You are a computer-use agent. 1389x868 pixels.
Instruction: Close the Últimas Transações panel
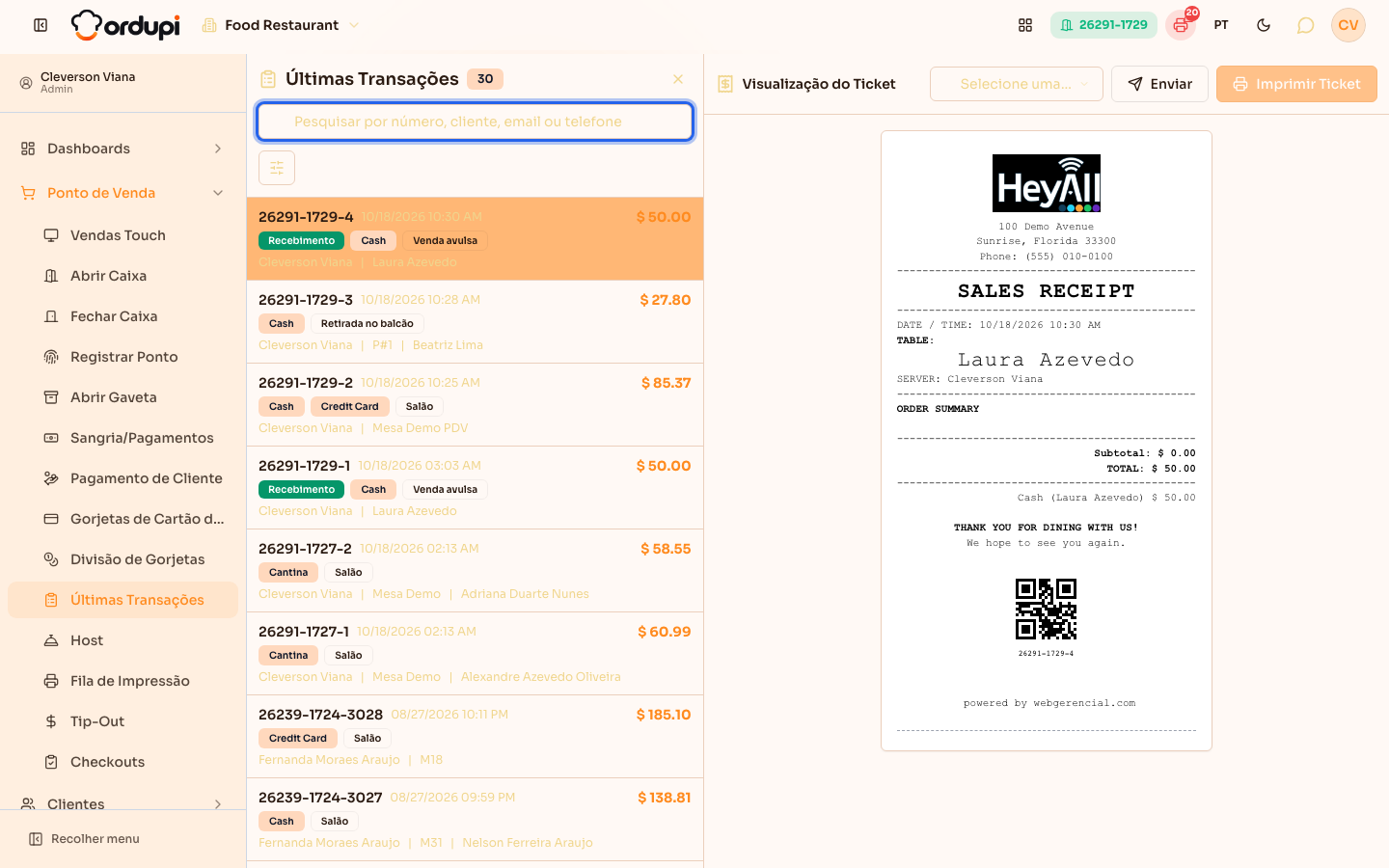[678, 79]
